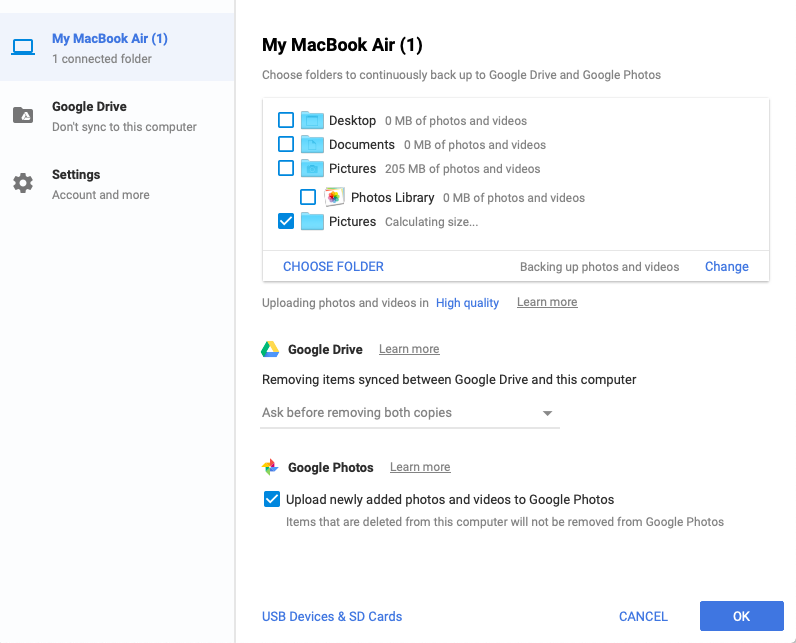Click the 'Calculating size...' text
Image resolution: width=796 pixels, height=643 pixels.
point(432,222)
